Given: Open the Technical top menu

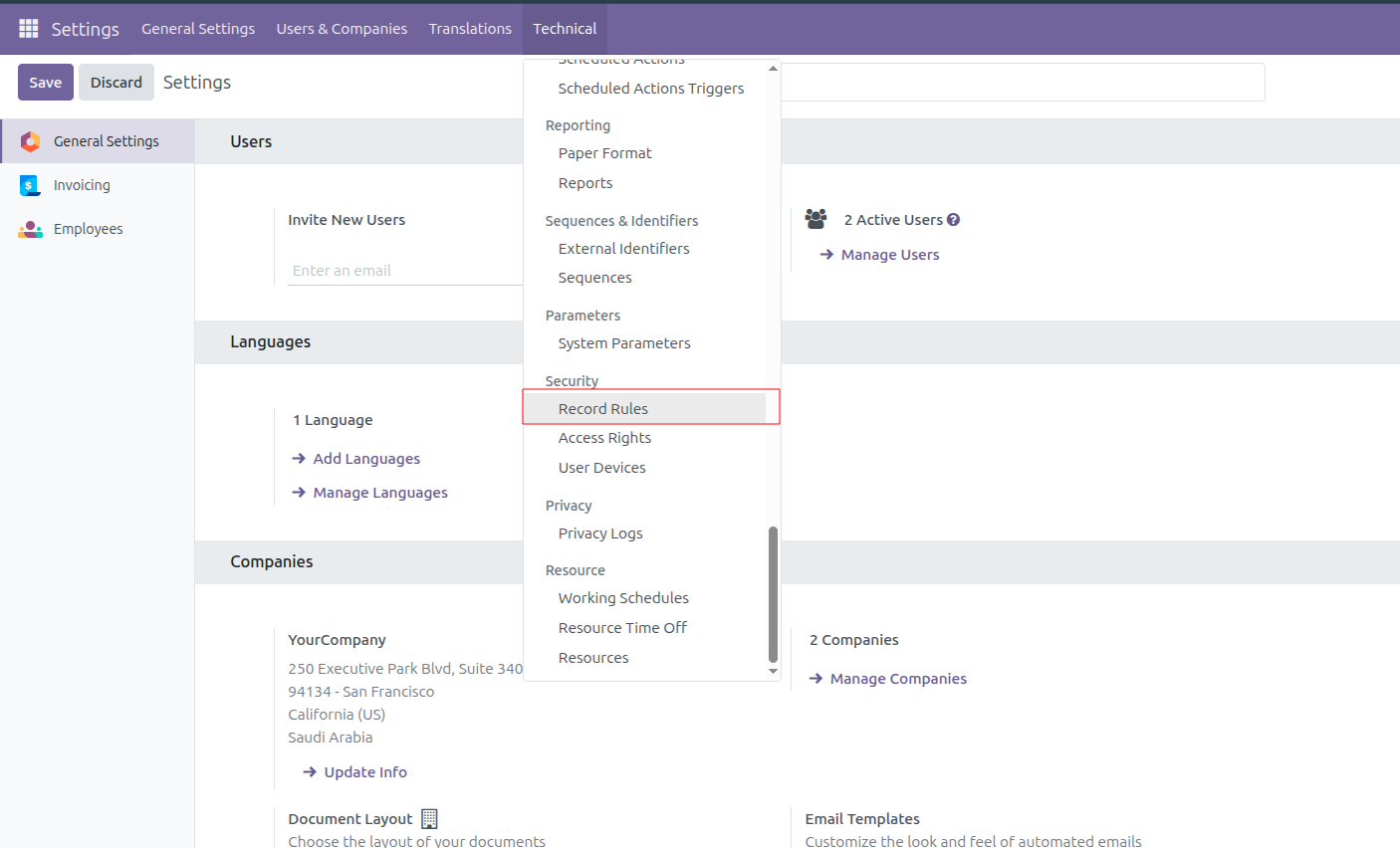Looking at the screenshot, I should click(x=565, y=29).
